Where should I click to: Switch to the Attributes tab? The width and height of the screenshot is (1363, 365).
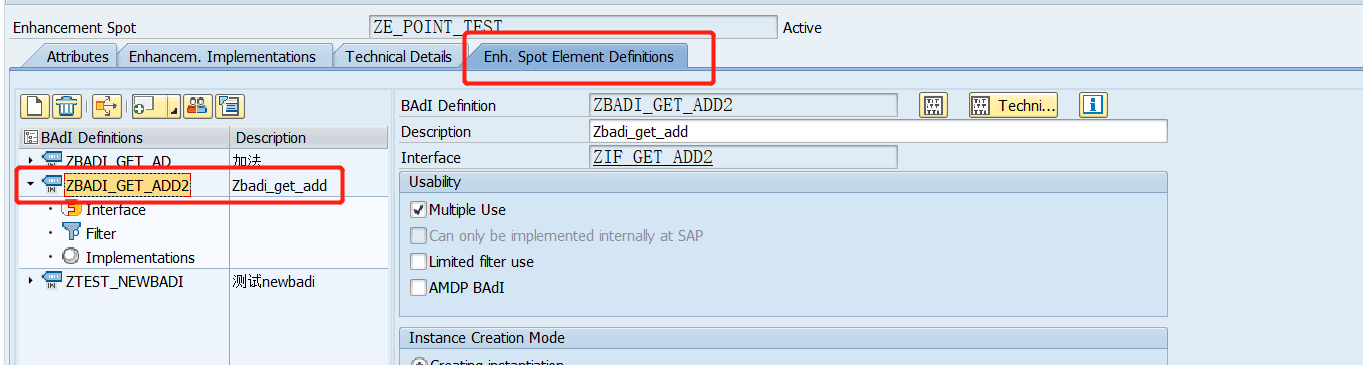[x=77, y=57]
